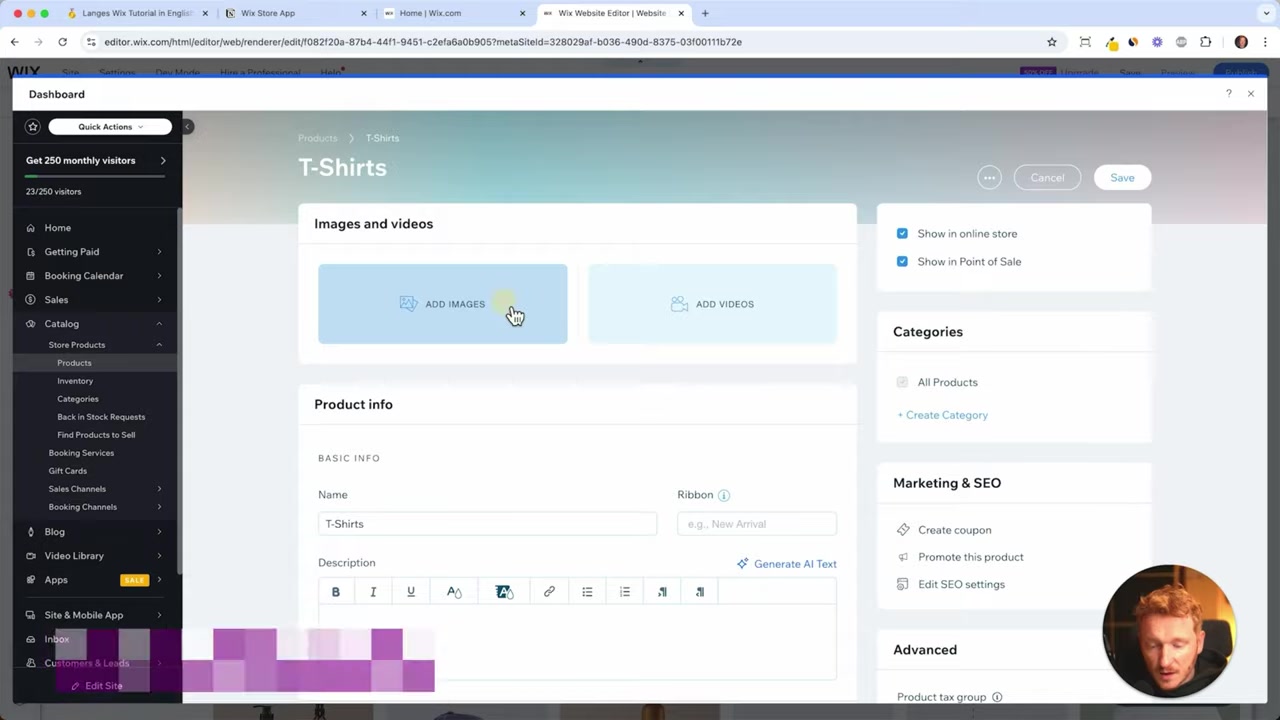The width and height of the screenshot is (1280, 720).
Task: Click the Add Images button
Action: pos(443,304)
